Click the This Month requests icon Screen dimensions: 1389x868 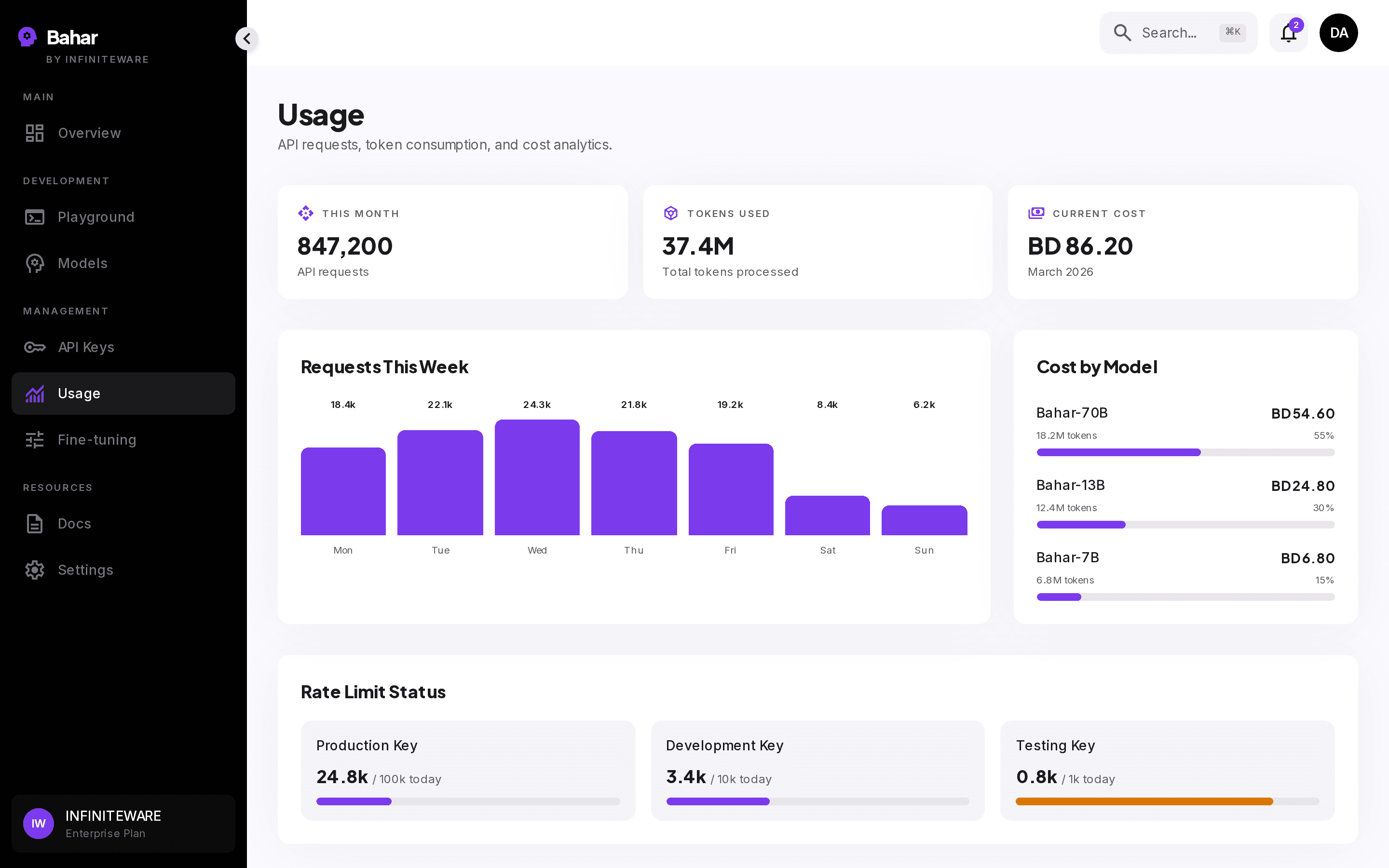305,214
